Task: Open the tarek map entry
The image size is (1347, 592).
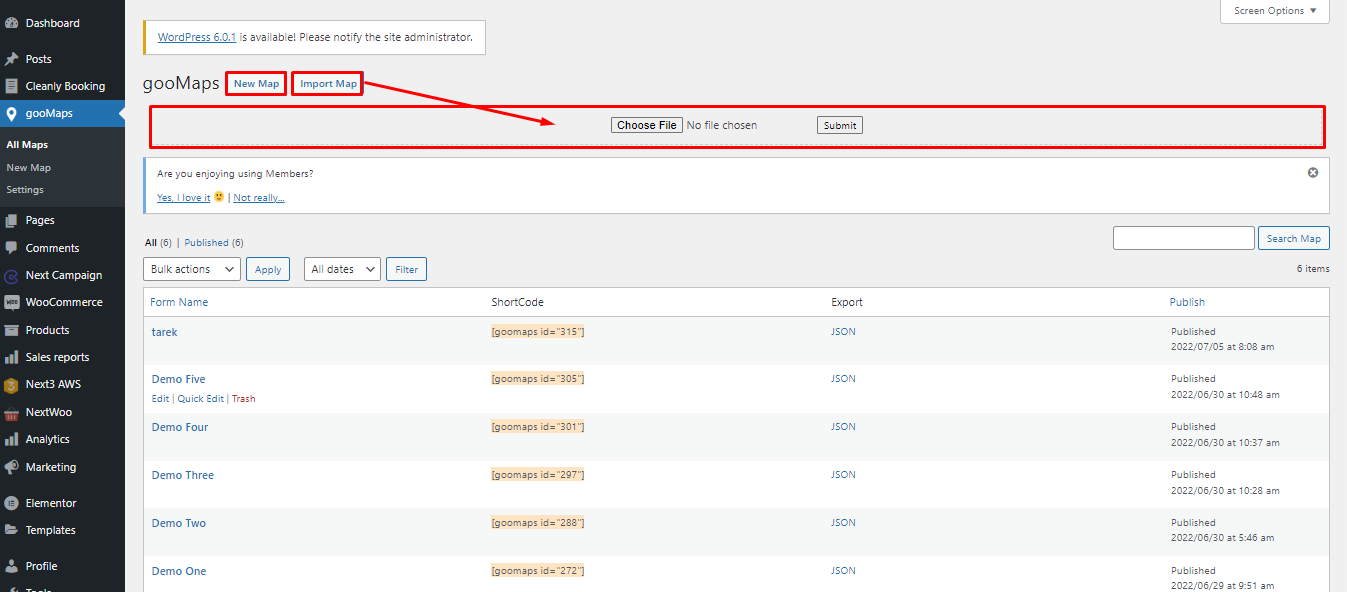Action: pos(164,332)
